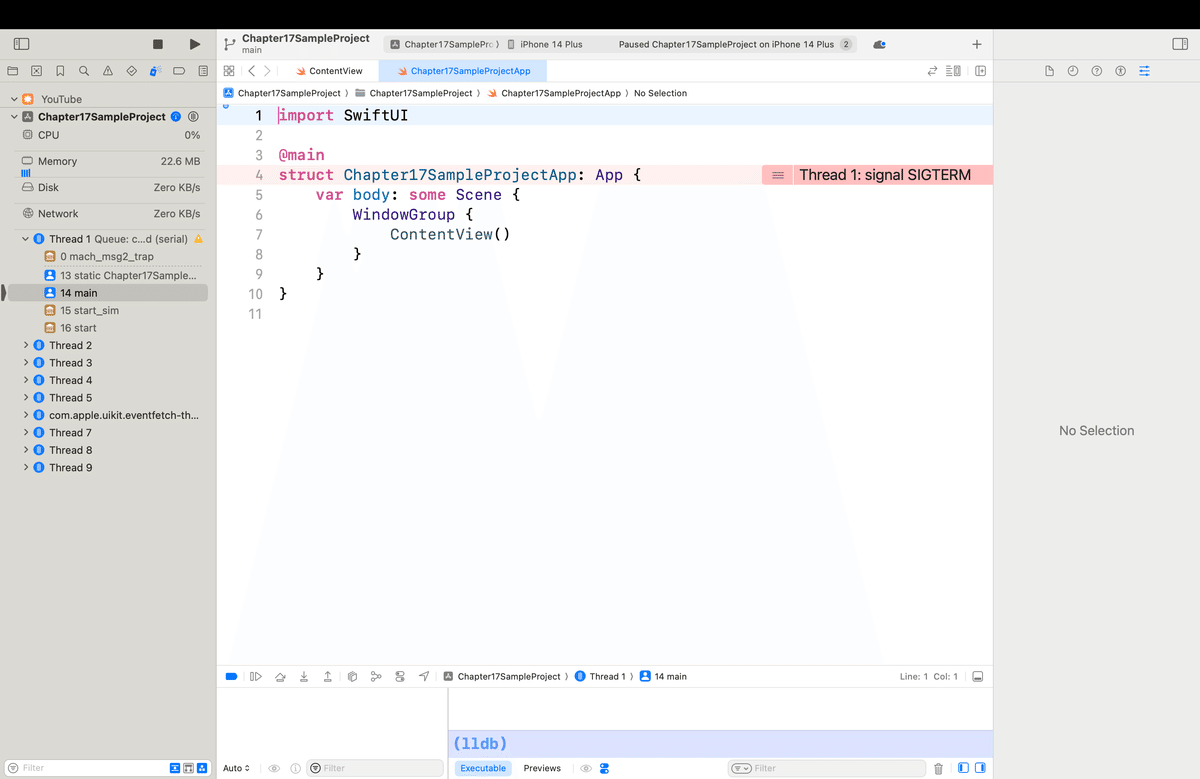Click the enable code review arrows icon
Screen dimensions: 1200x779
coord(933,71)
